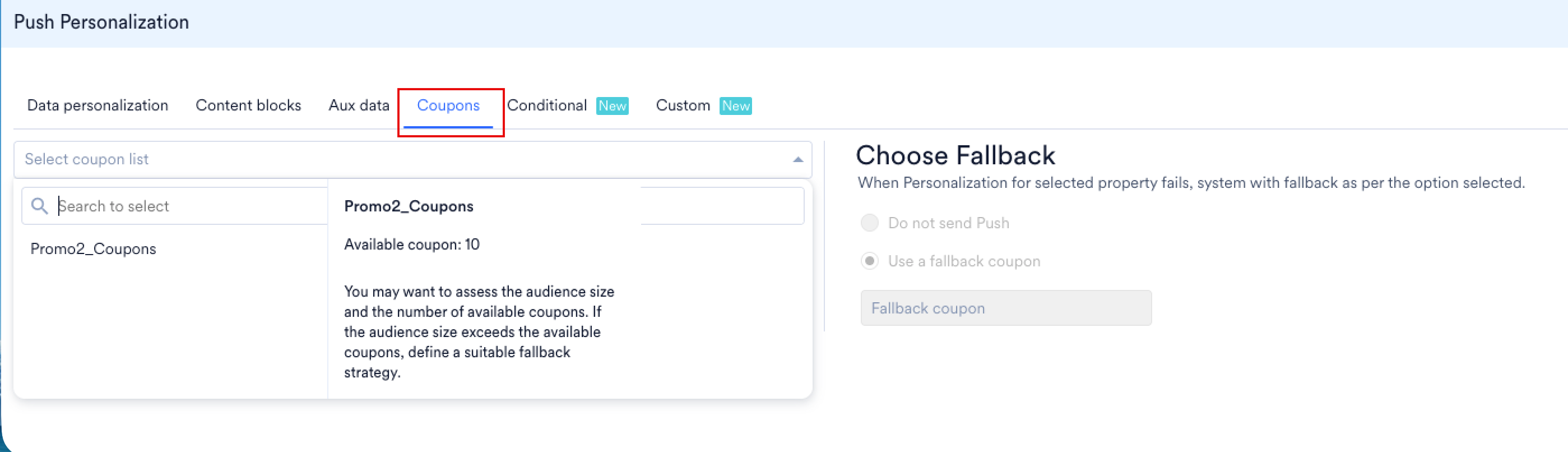Choose Promo2_Coupons from the list

coord(93,248)
